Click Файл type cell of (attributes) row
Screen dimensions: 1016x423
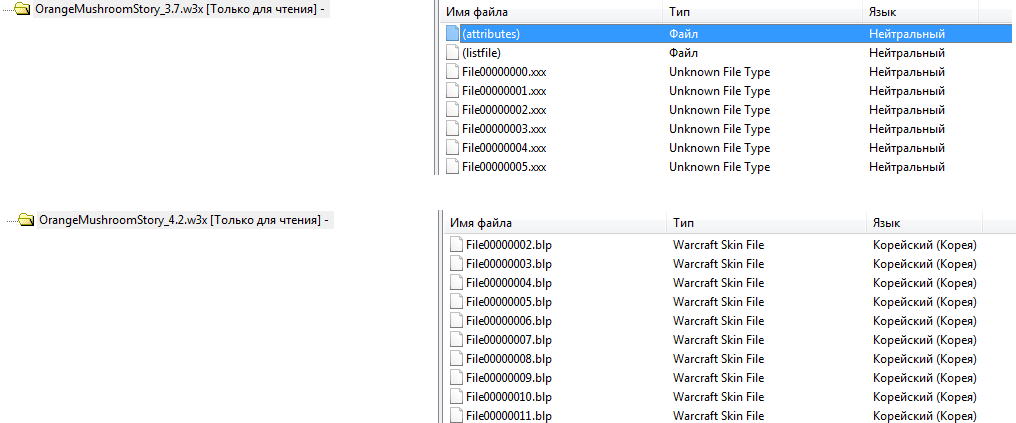(684, 34)
